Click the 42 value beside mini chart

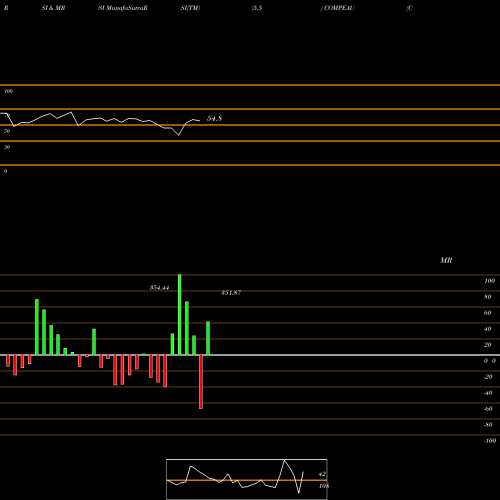click(322, 474)
